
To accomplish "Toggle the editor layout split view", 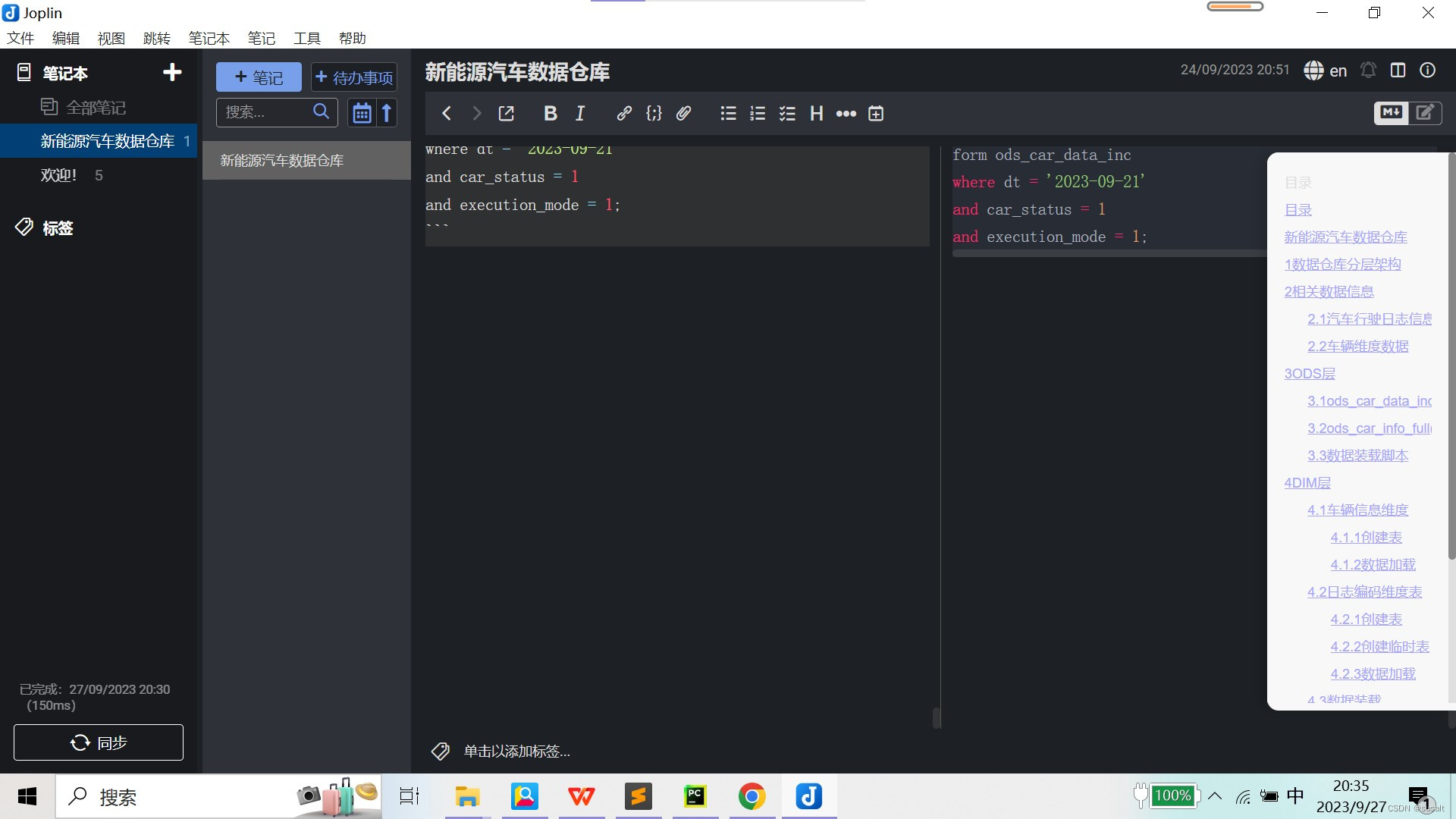I will (x=1398, y=71).
